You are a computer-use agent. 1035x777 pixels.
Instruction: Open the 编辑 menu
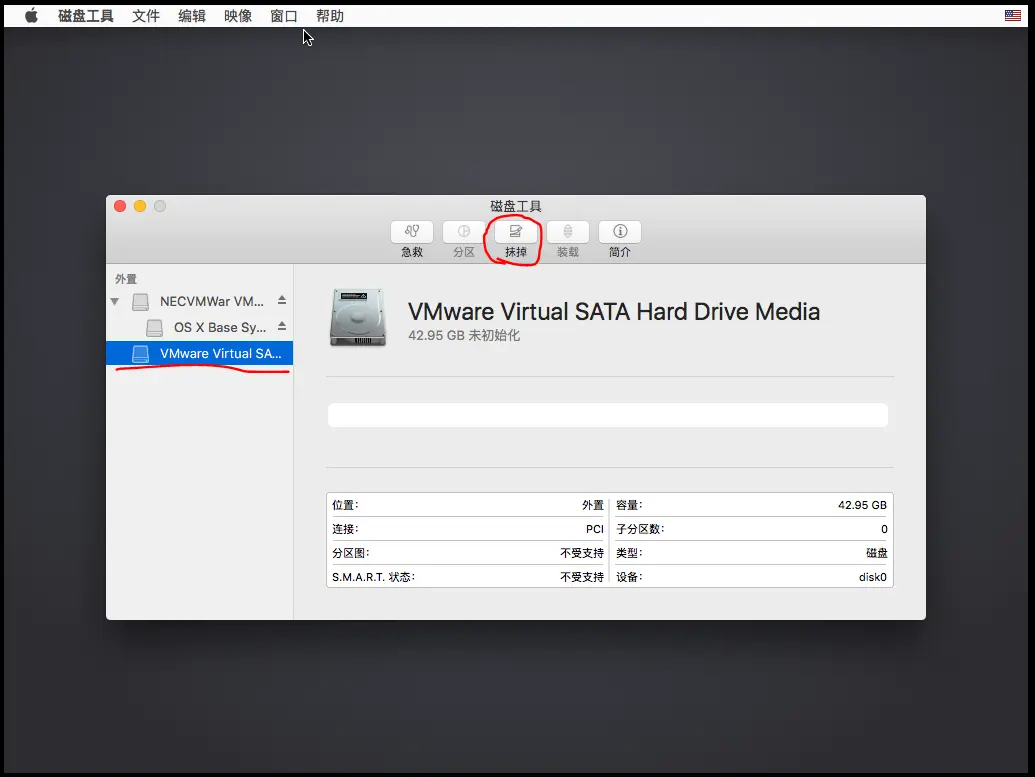coord(192,16)
